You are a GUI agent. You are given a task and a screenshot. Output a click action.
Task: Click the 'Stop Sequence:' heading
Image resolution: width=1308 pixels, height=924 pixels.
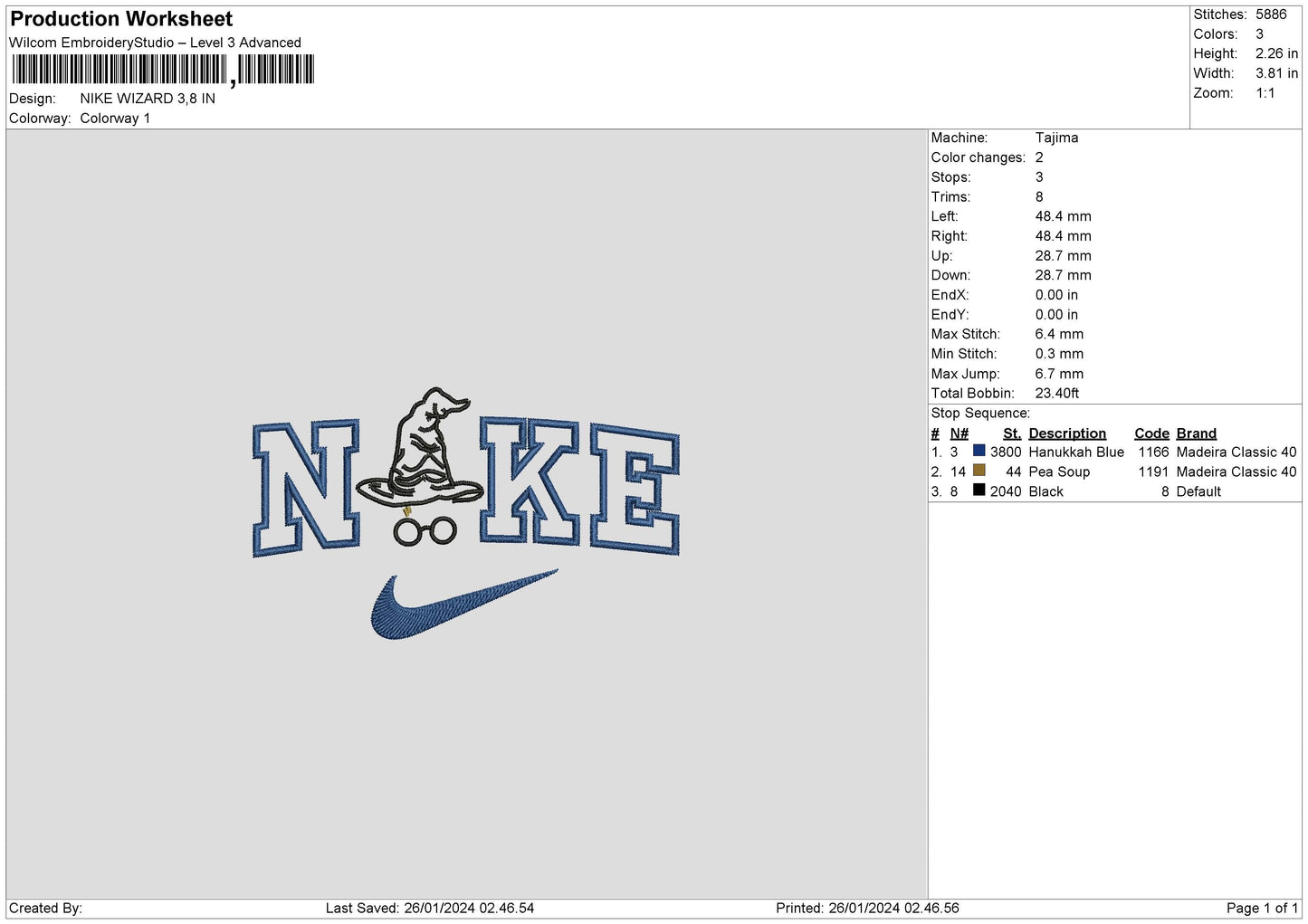pos(980,414)
